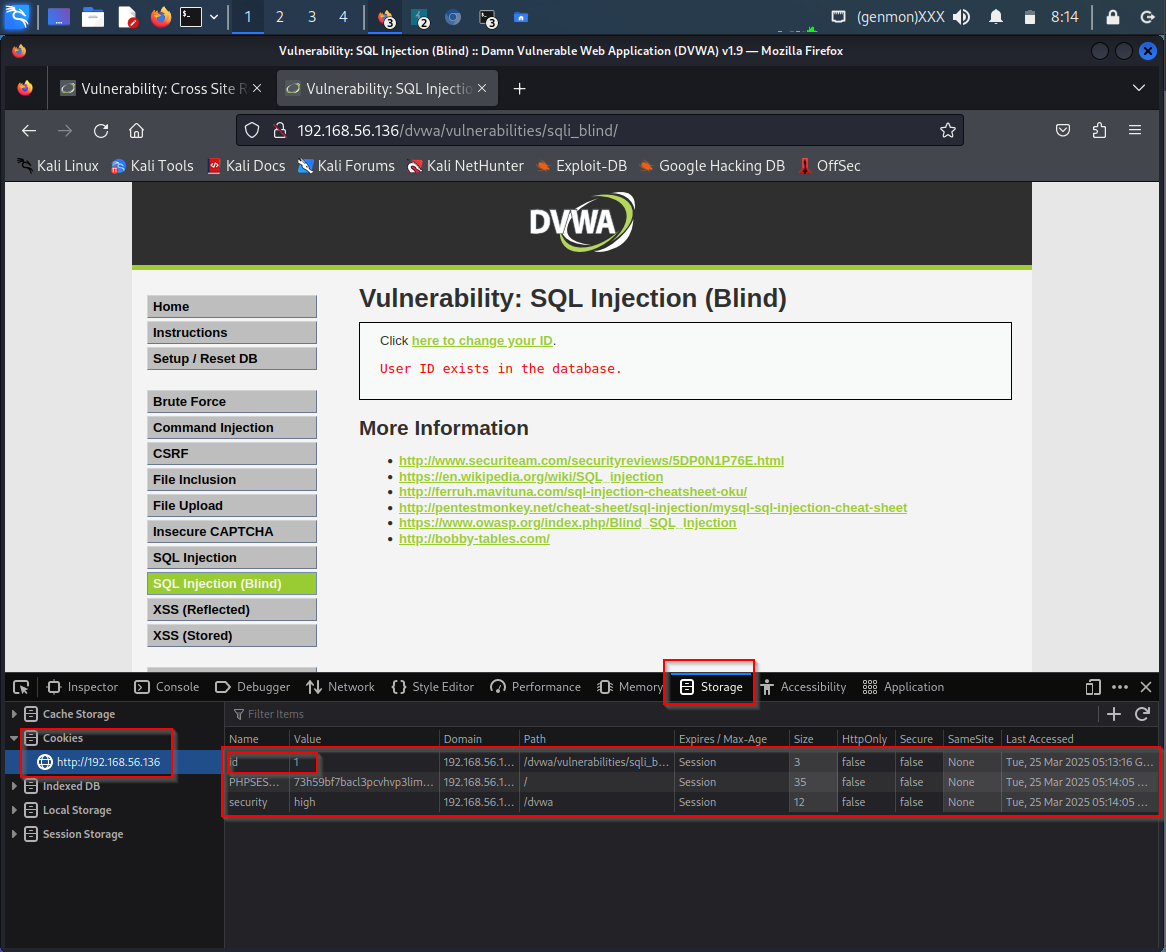Click the insecure connection padlock icon
Image resolution: width=1166 pixels, height=952 pixels.
click(x=280, y=131)
